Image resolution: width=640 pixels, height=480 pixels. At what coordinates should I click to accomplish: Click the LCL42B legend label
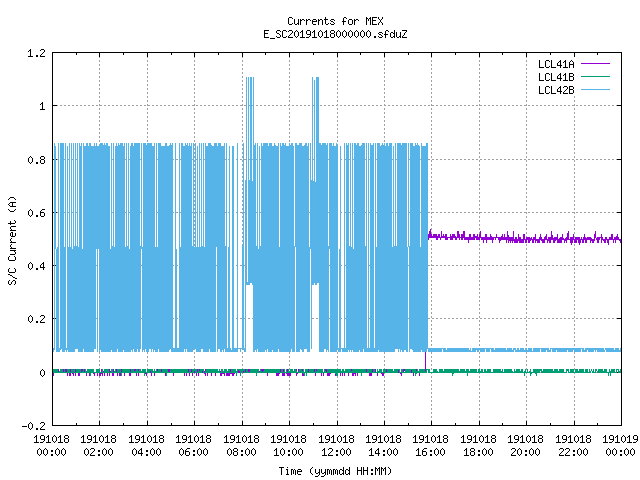[556, 90]
